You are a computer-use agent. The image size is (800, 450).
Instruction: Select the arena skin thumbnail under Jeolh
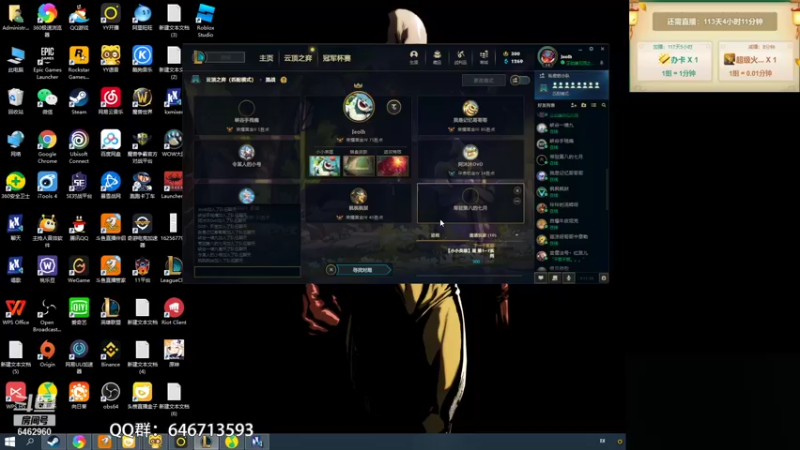tap(358, 166)
